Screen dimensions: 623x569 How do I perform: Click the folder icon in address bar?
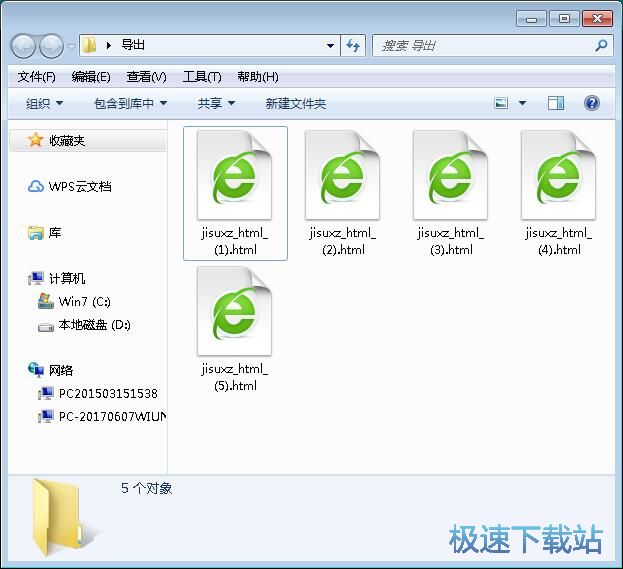[x=90, y=45]
